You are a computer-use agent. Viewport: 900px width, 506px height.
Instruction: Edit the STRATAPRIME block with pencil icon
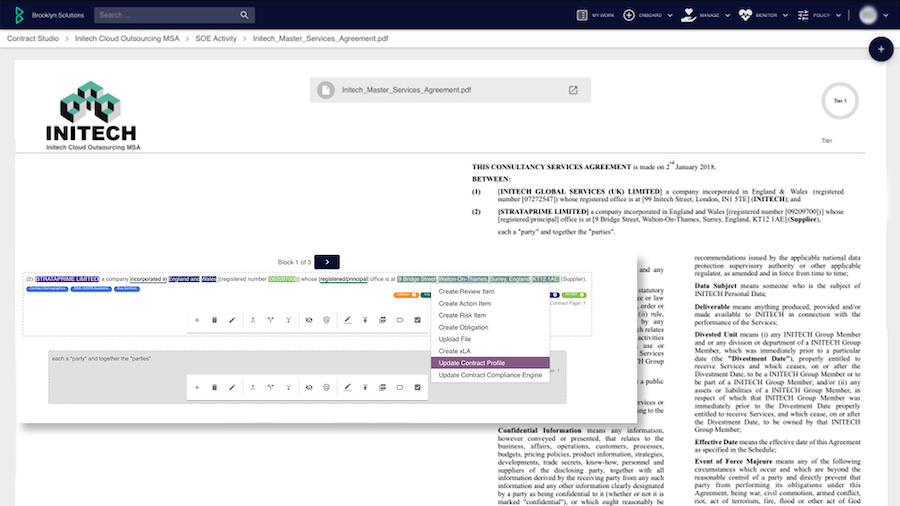(x=232, y=320)
